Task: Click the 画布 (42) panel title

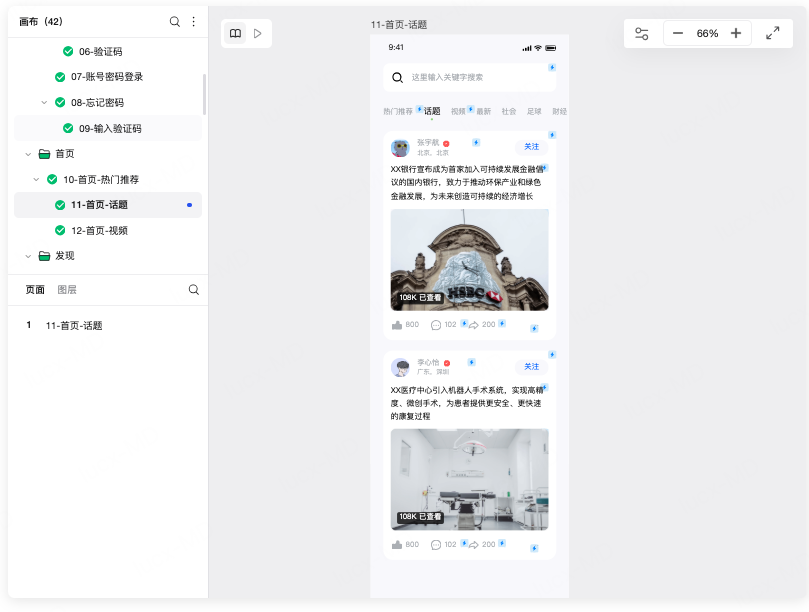Action: tap(41, 22)
